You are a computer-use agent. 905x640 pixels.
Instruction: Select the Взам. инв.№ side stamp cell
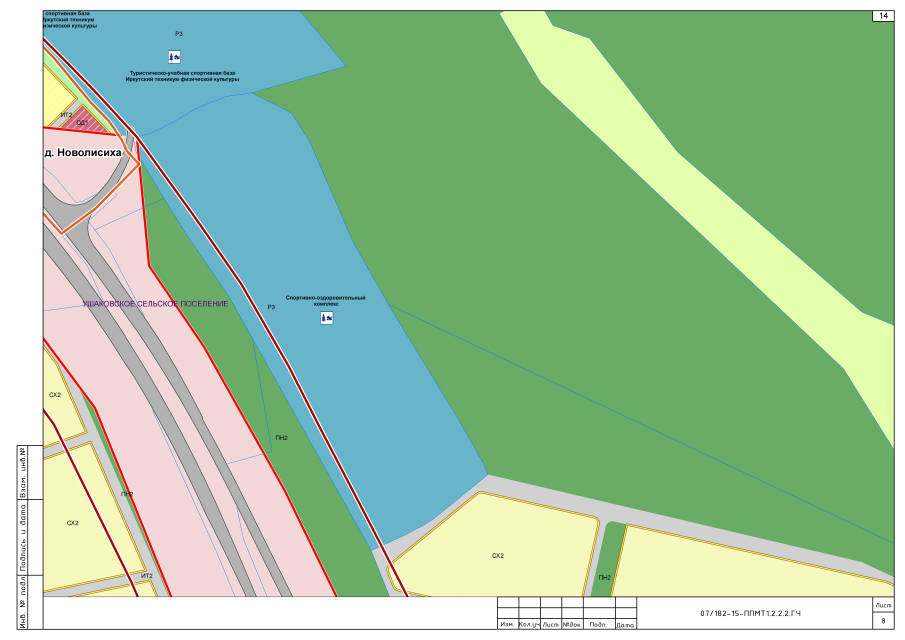(x=23, y=472)
